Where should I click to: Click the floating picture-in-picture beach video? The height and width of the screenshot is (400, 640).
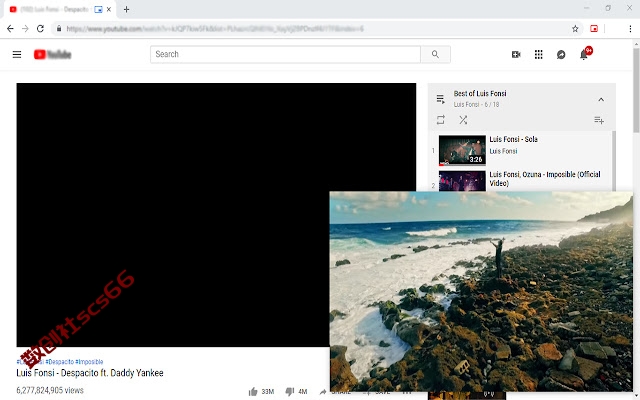point(481,291)
